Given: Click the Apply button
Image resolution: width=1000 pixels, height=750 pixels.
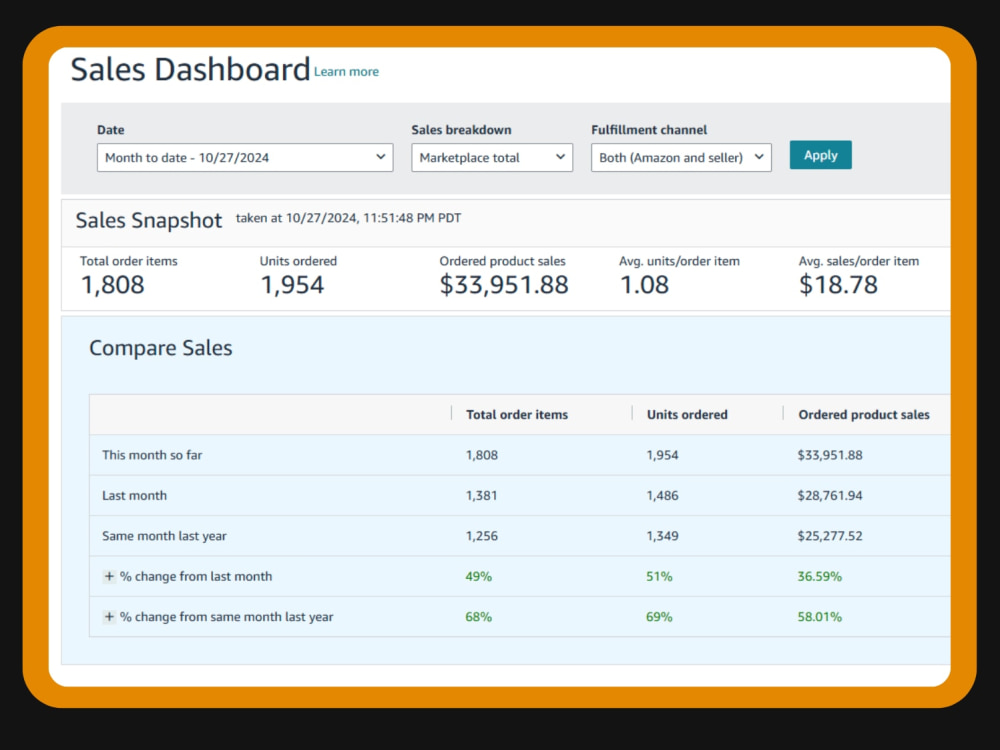Looking at the screenshot, I should pos(820,155).
